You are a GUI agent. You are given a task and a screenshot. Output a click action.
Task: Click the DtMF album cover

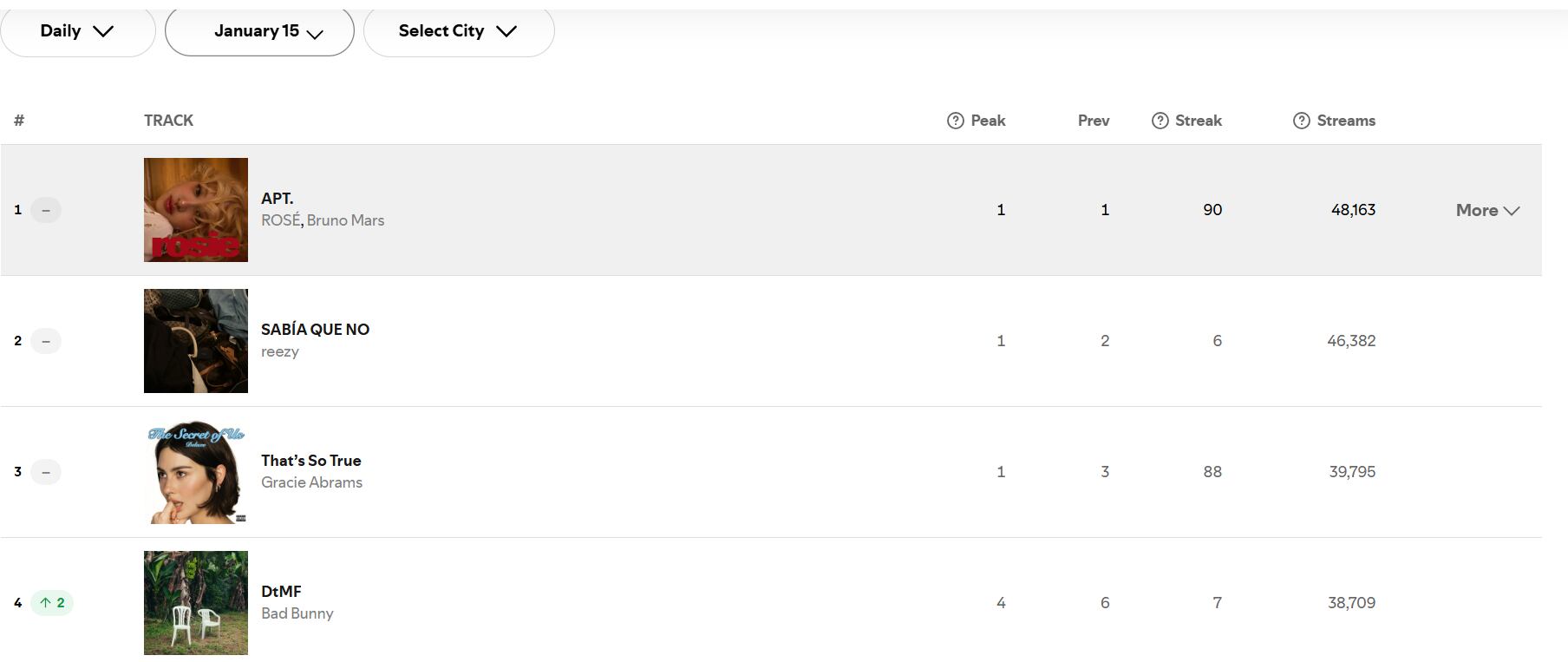tap(196, 603)
